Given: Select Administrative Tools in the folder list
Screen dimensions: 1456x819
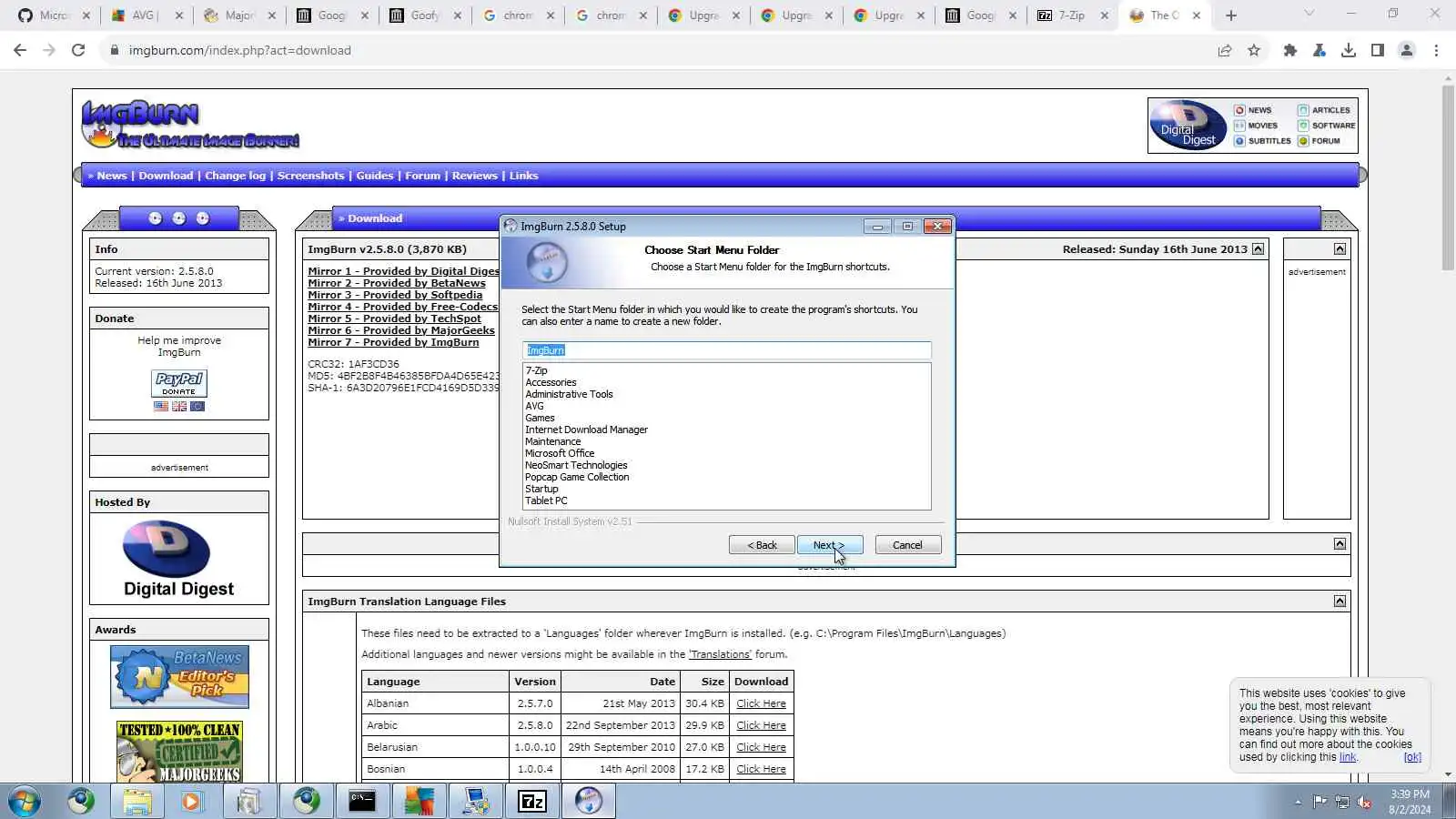Looking at the screenshot, I should 569,395.
